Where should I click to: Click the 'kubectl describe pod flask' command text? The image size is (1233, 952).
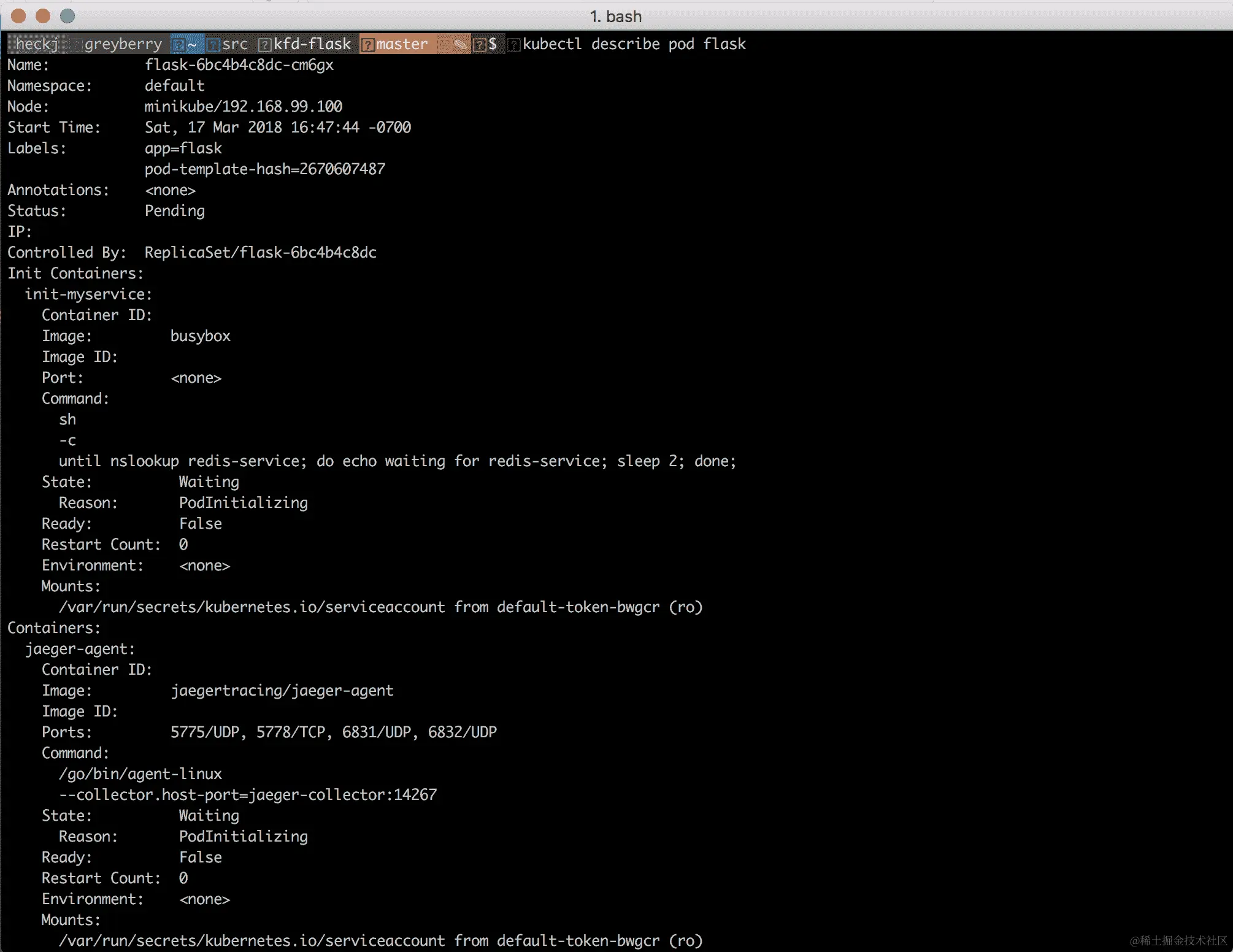tap(634, 44)
